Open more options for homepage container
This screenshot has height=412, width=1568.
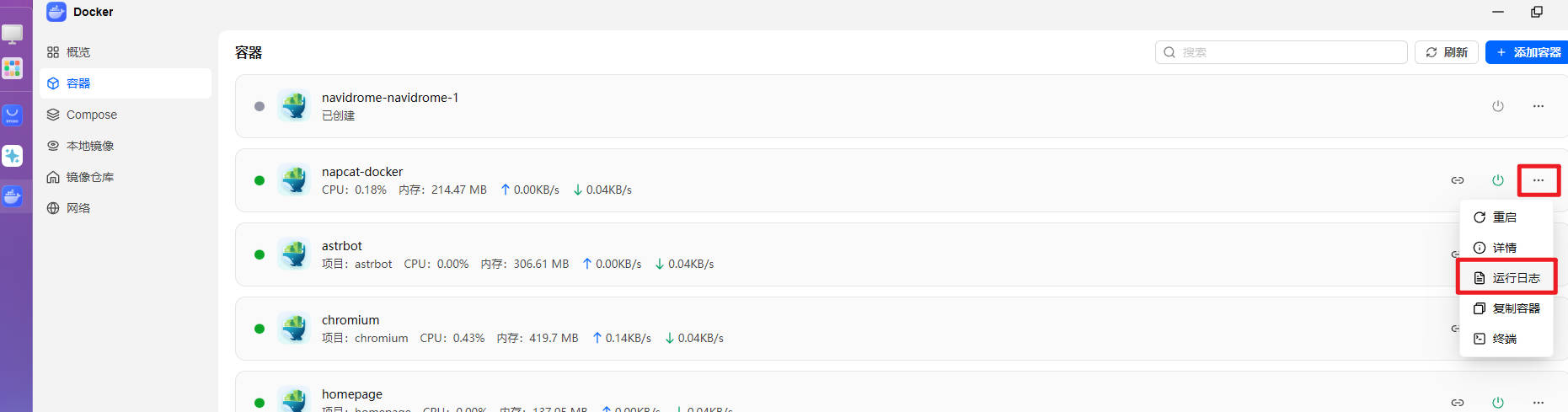[1538, 403]
